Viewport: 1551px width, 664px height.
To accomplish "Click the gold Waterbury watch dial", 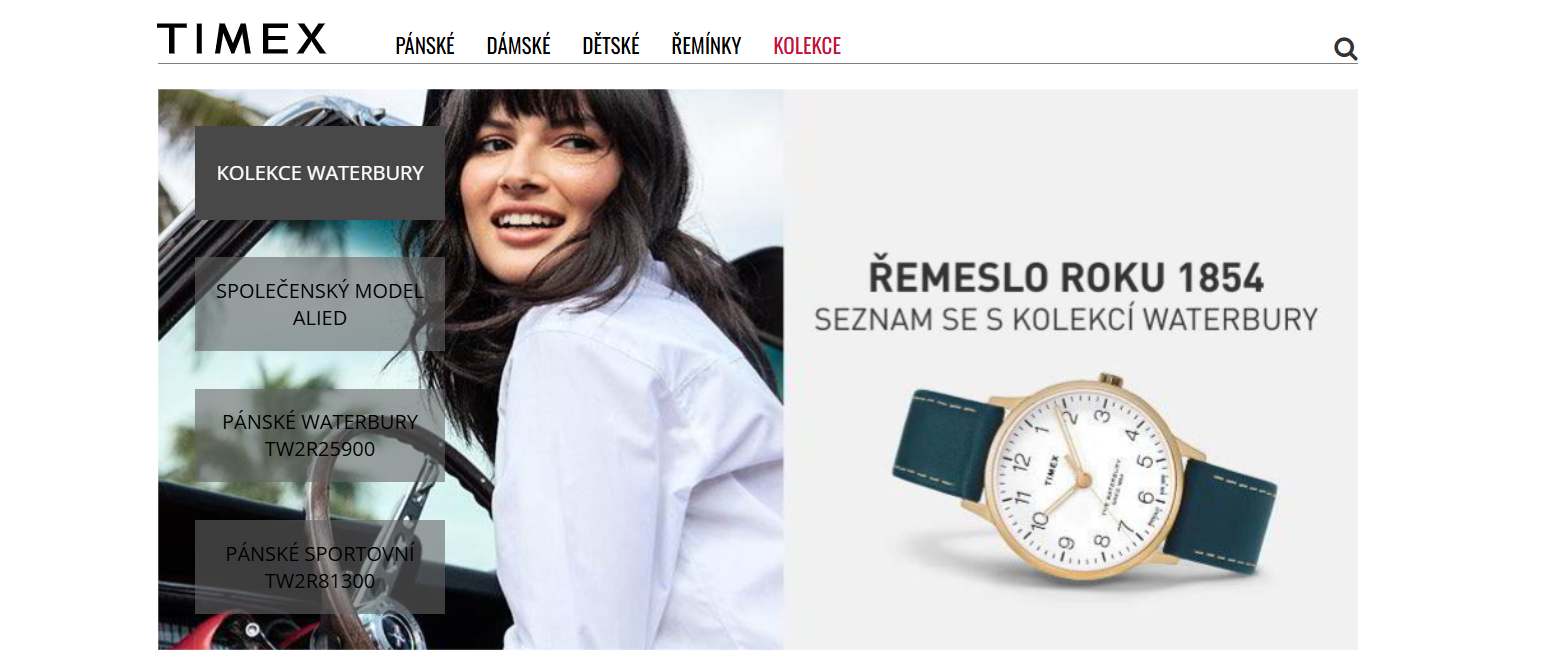I will (x=1081, y=478).
